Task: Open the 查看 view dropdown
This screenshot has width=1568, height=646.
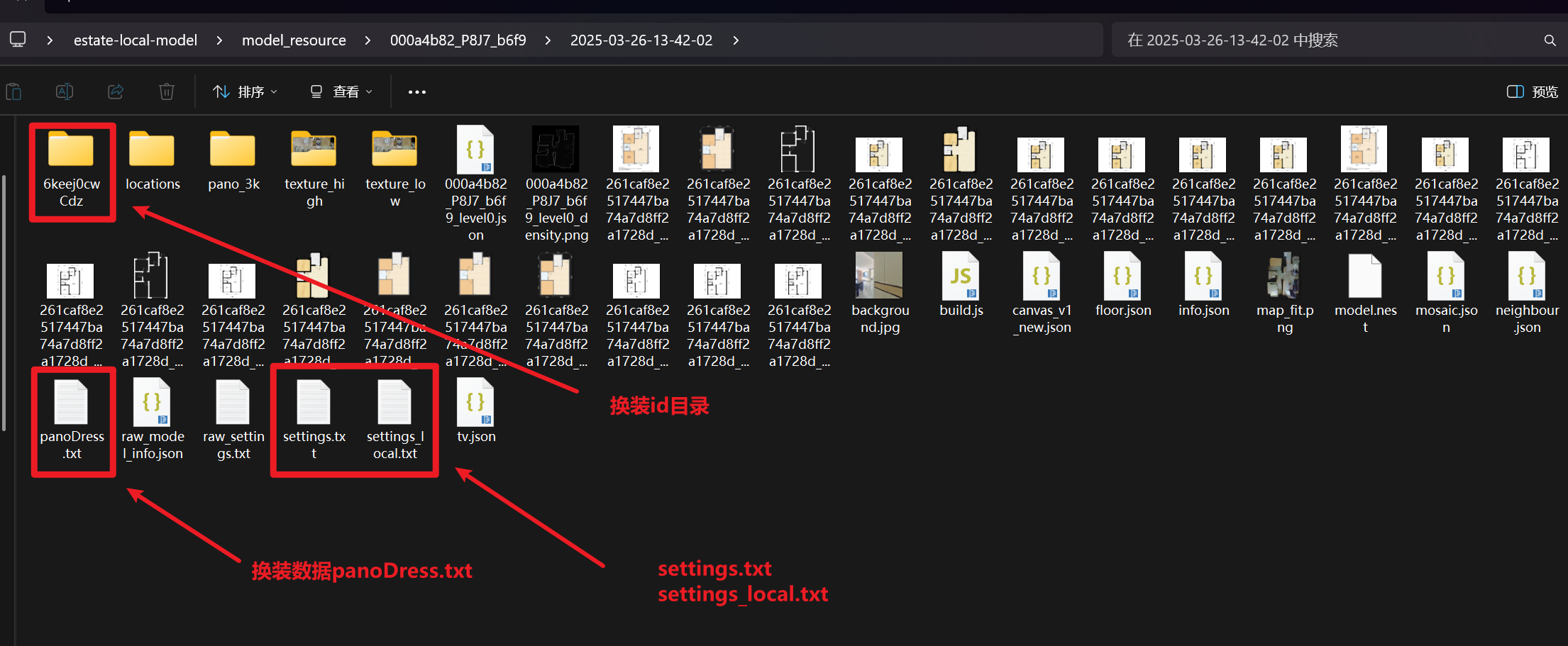Action: (x=341, y=91)
